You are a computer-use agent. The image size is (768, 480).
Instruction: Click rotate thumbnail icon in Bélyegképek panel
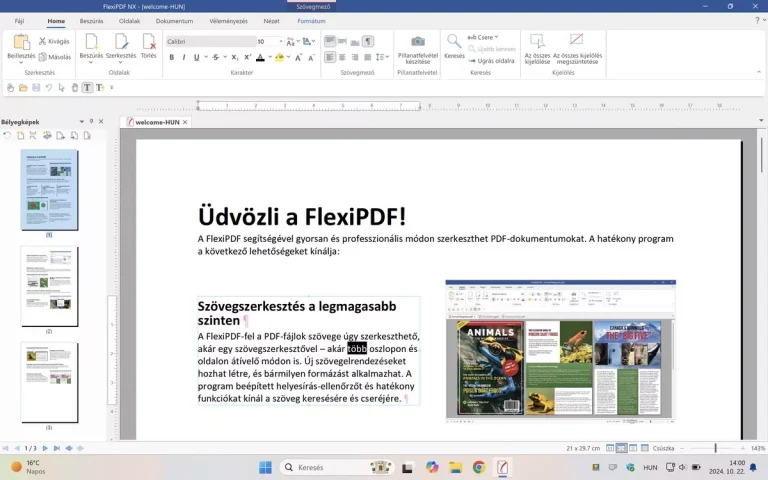[7, 136]
